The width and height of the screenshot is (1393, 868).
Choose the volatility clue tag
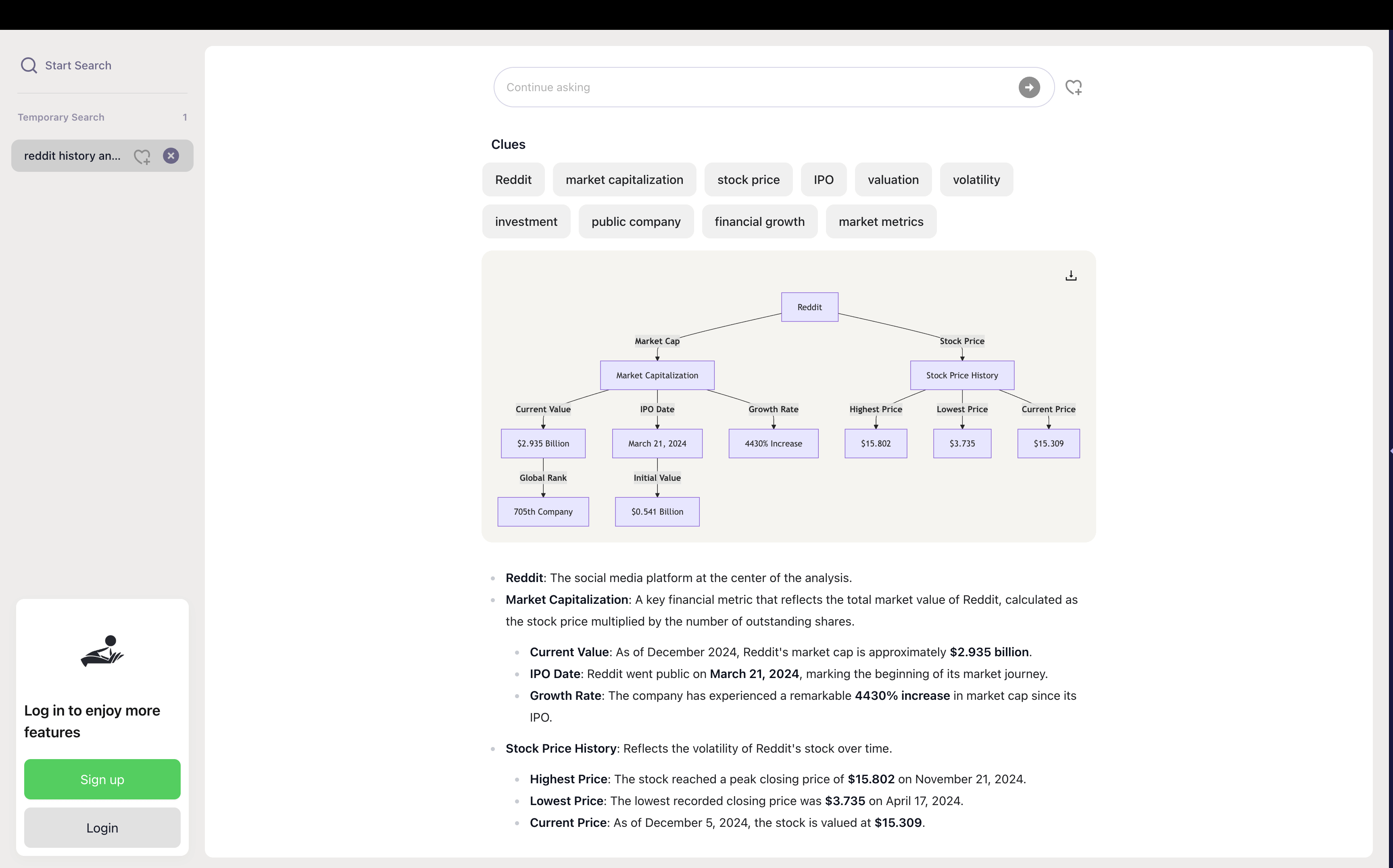pyautogui.click(x=976, y=179)
